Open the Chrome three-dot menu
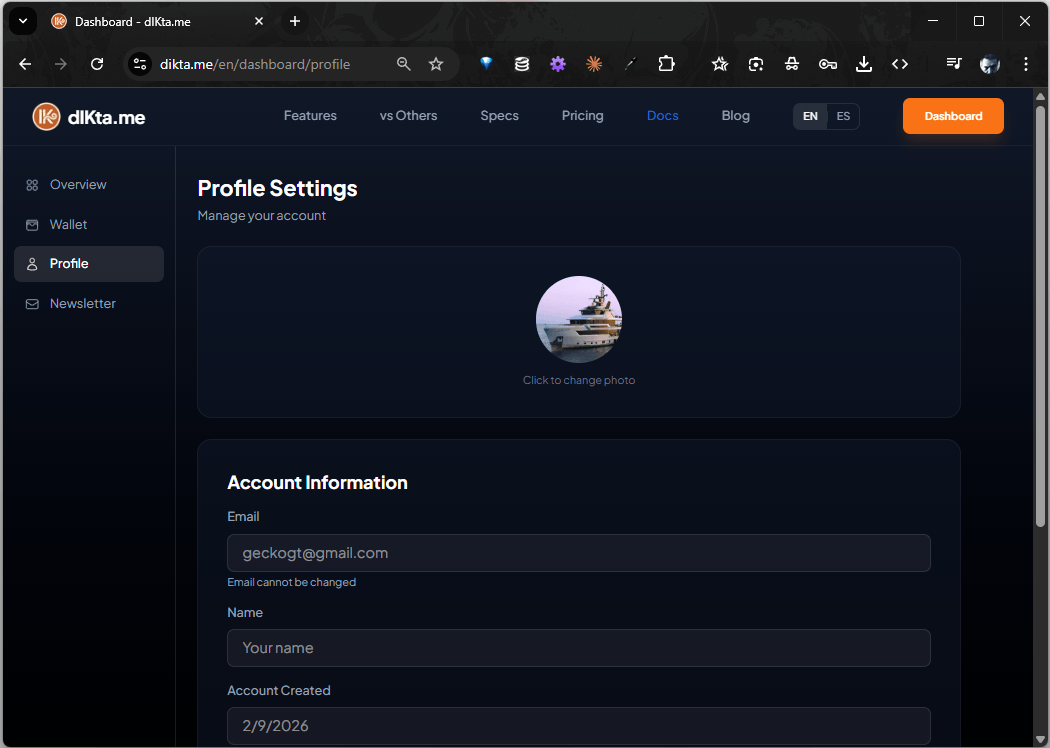 1026,63
